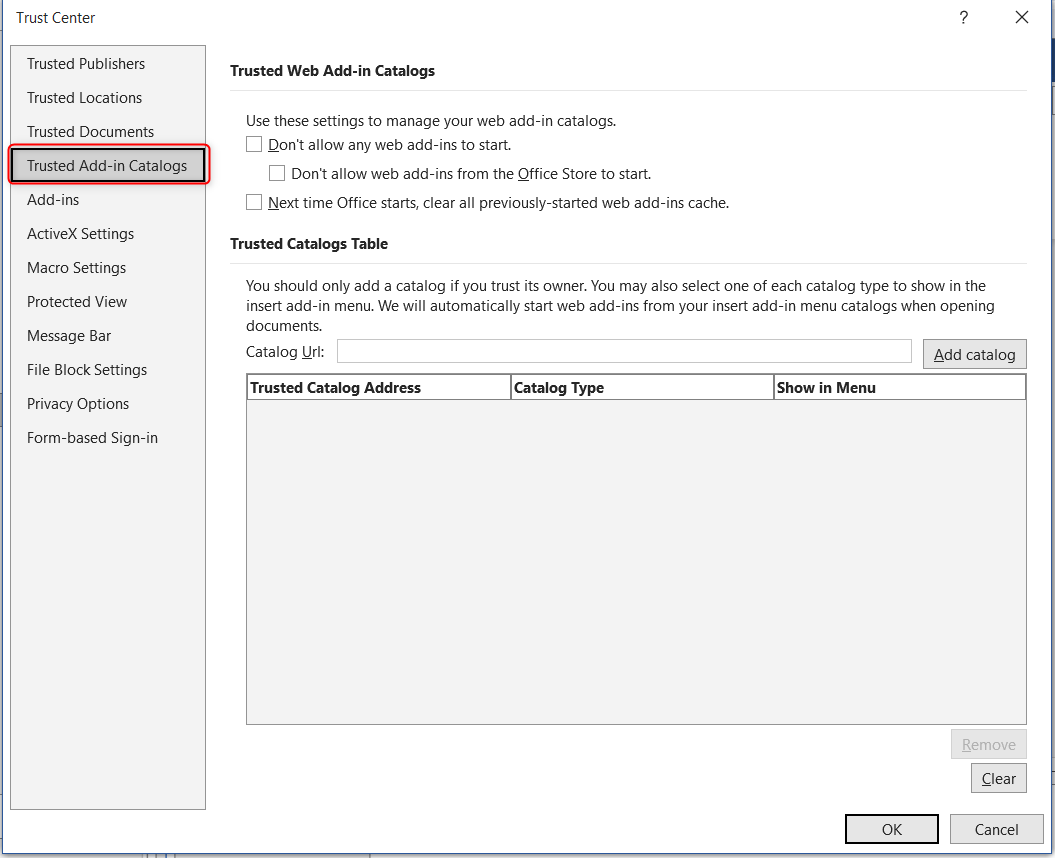Confirm settings with OK

[x=891, y=828]
